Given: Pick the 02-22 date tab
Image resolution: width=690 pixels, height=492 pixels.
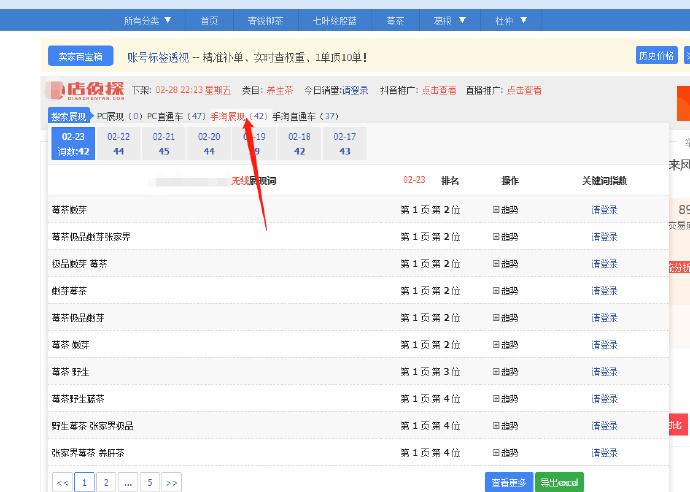Looking at the screenshot, I should click(118, 143).
